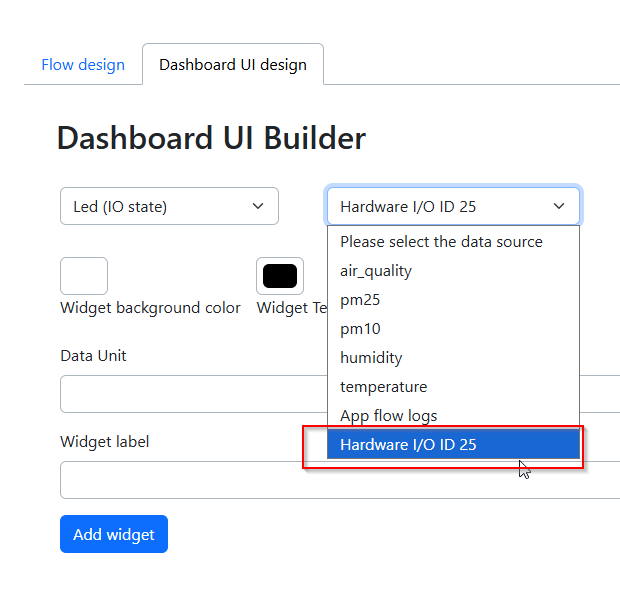Screen dimensions: 620x590
Task: Pick the pm25 data source option
Action: 360,300
